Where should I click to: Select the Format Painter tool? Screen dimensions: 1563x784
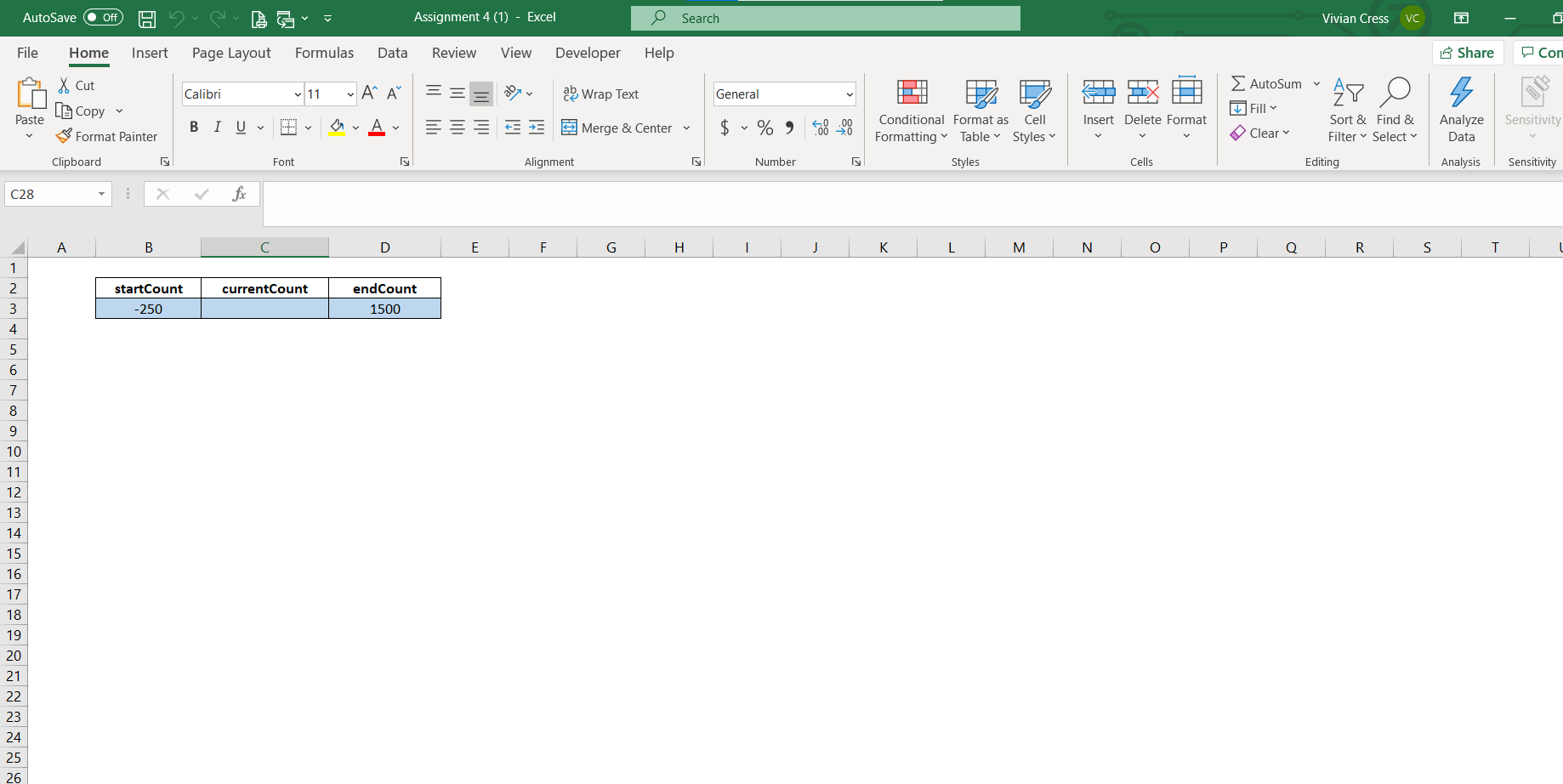(x=107, y=136)
